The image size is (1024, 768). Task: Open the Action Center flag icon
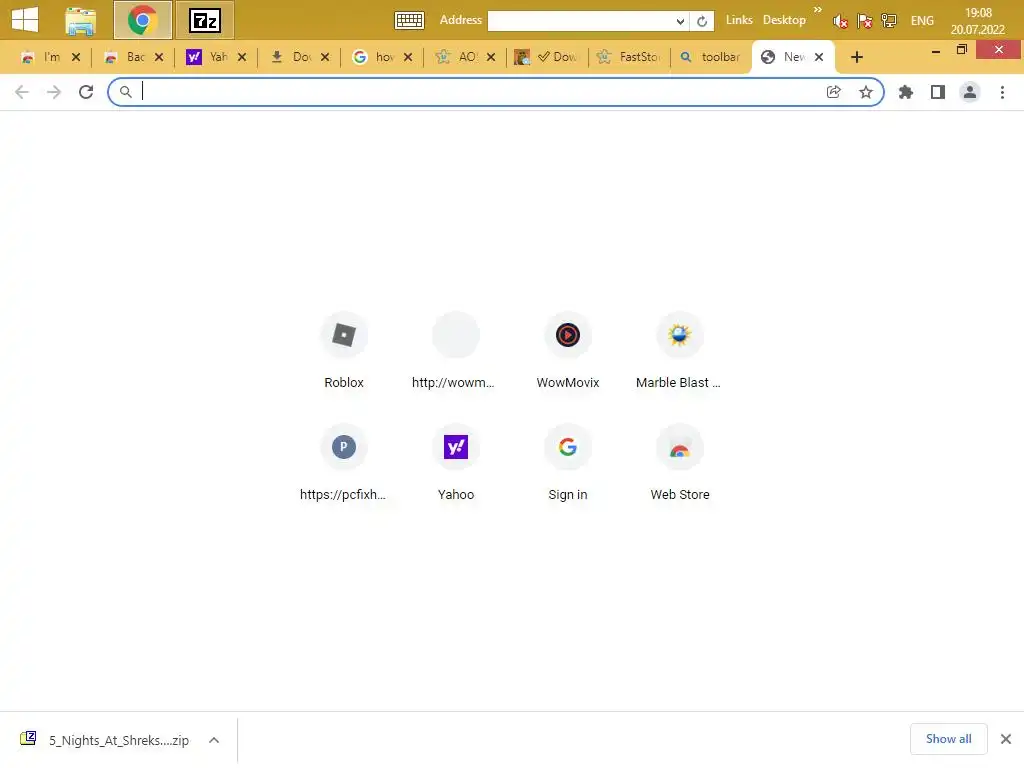click(864, 21)
